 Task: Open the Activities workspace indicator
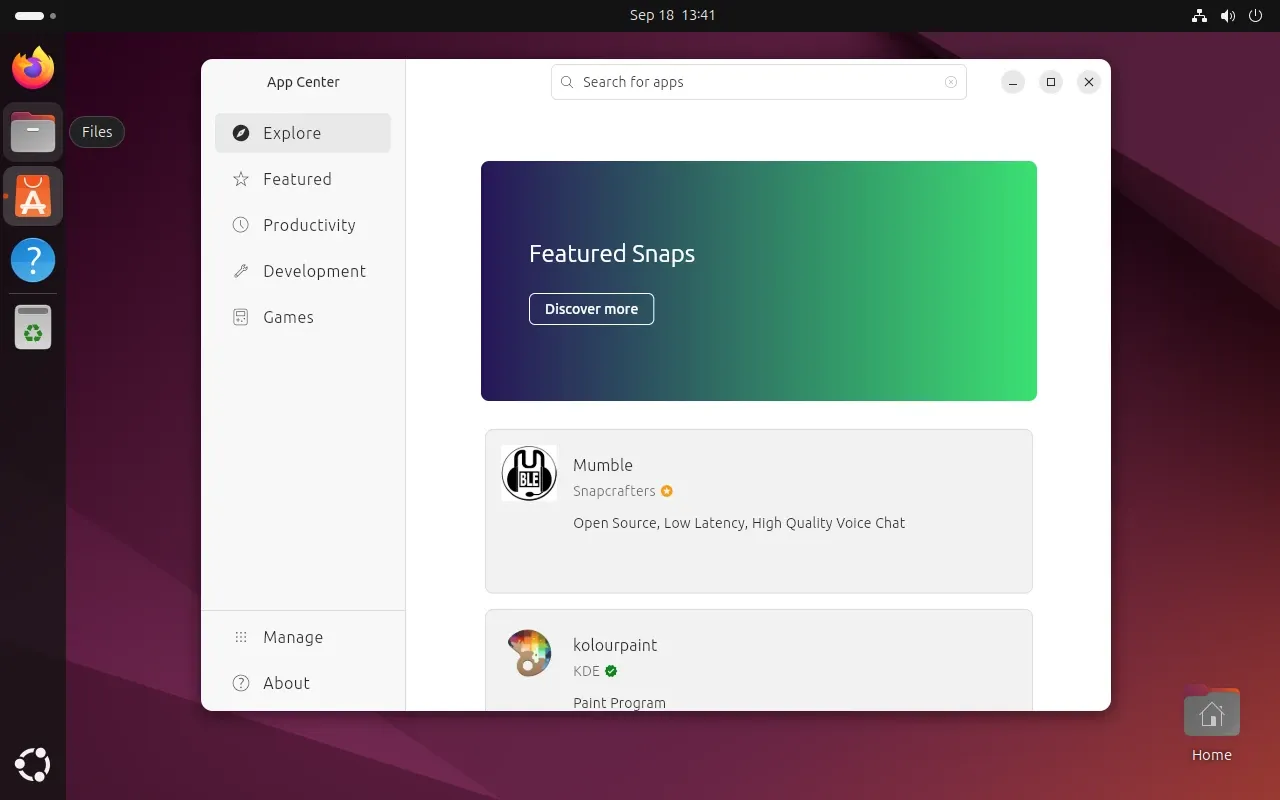tap(35, 16)
